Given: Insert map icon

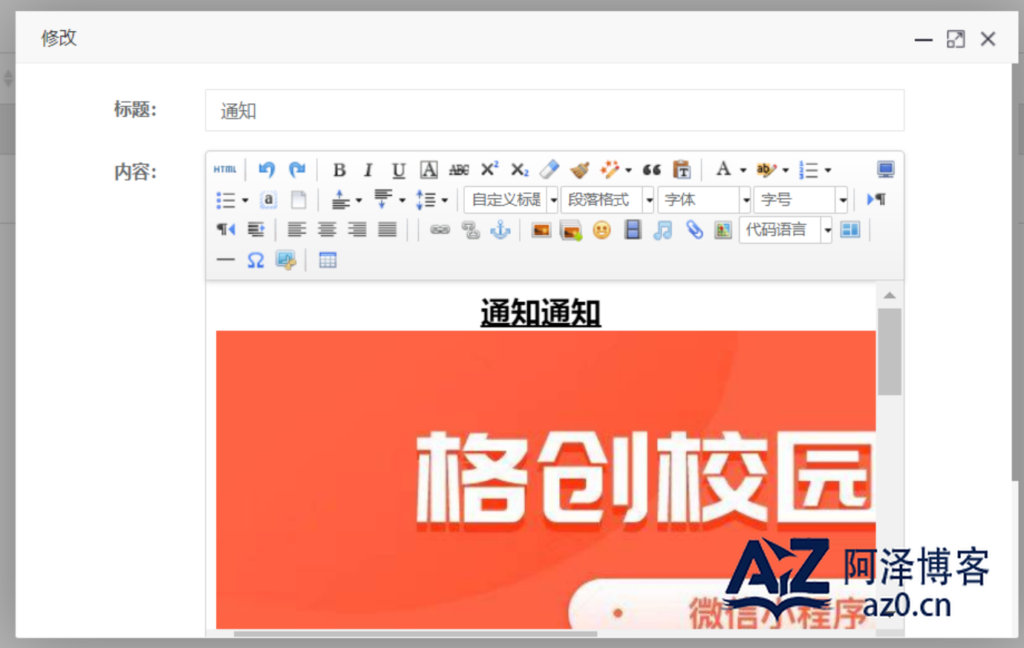Looking at the screenshot, I should [723, 230].
